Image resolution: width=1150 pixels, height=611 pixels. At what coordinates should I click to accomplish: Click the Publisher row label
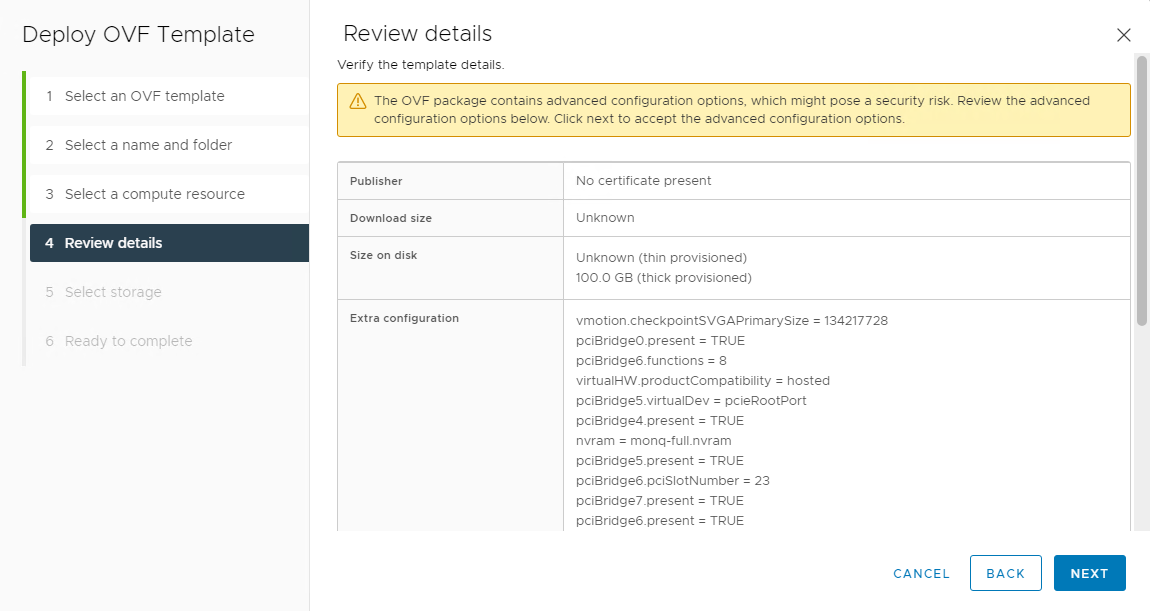point(376,181)
